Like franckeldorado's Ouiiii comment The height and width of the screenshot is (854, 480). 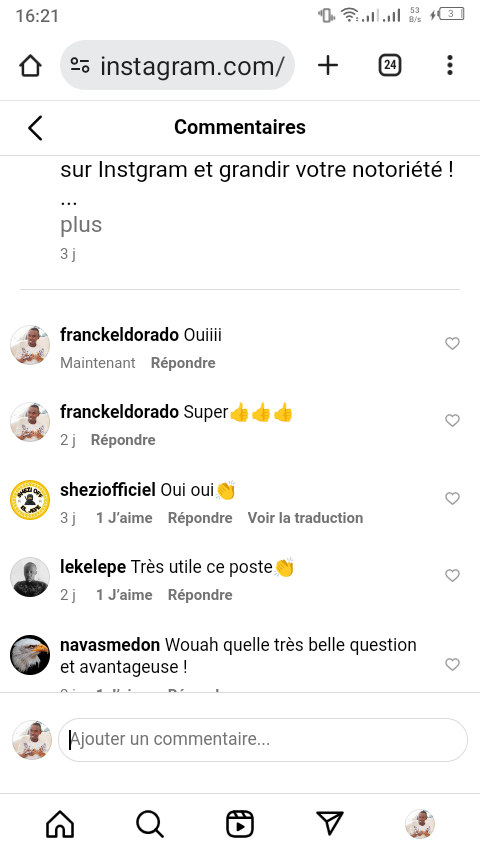tap(452, 343)
